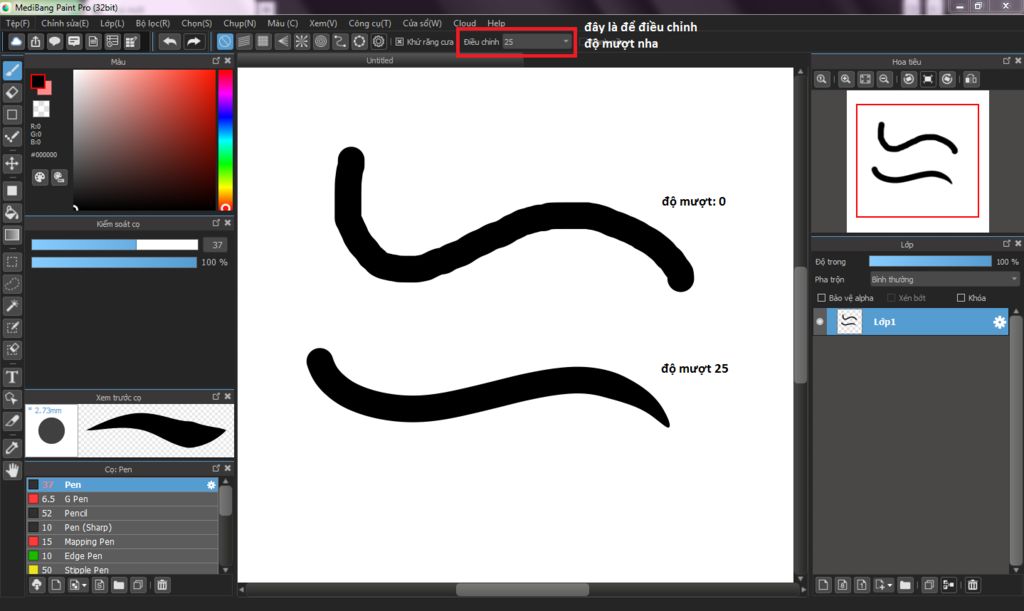The width and height of the screenshot is (1024, 611).
Task: Select the Eraser tool
Action: pos(12,93)
